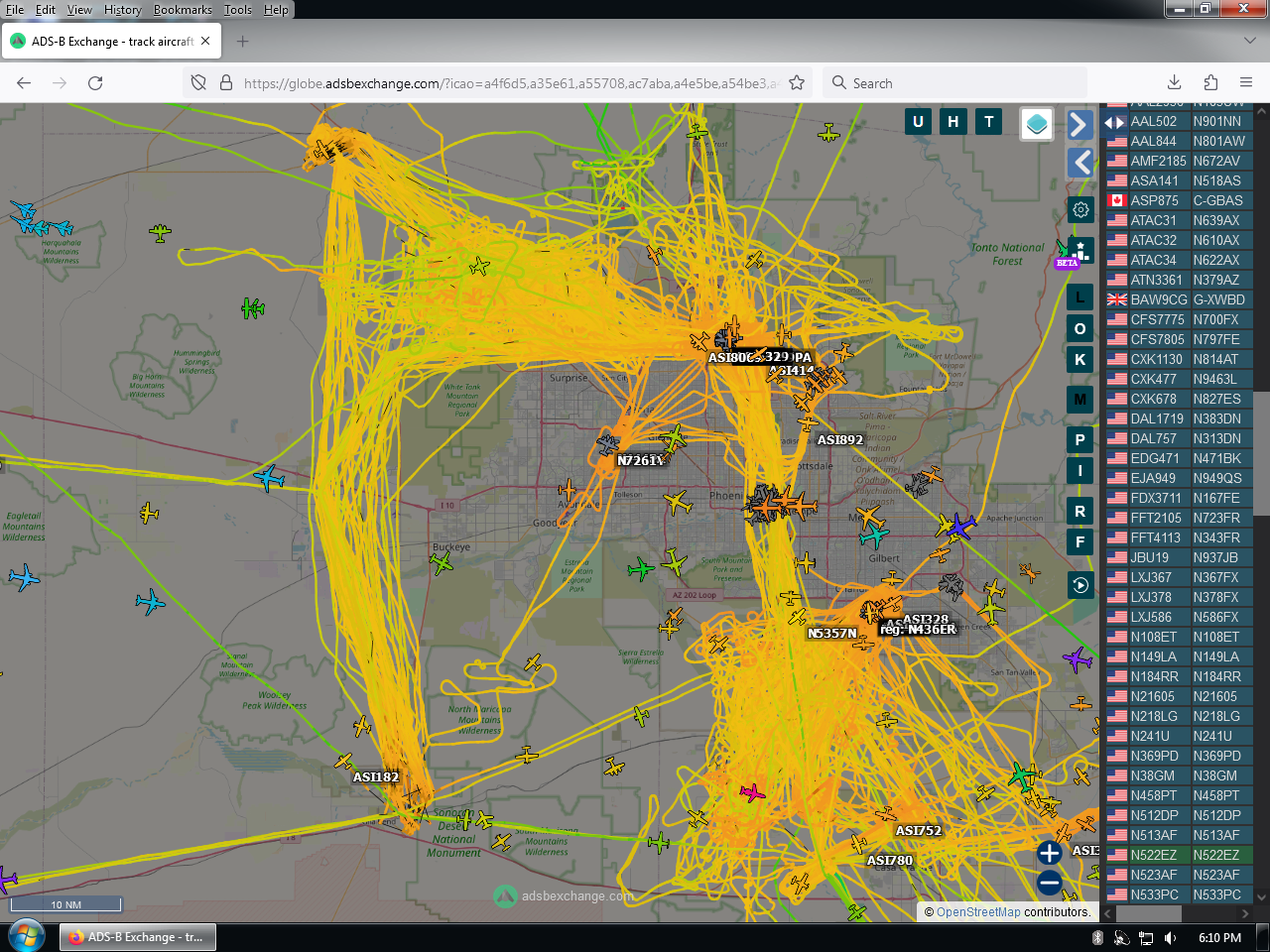View site security info via padlock

tap(225, 83)
